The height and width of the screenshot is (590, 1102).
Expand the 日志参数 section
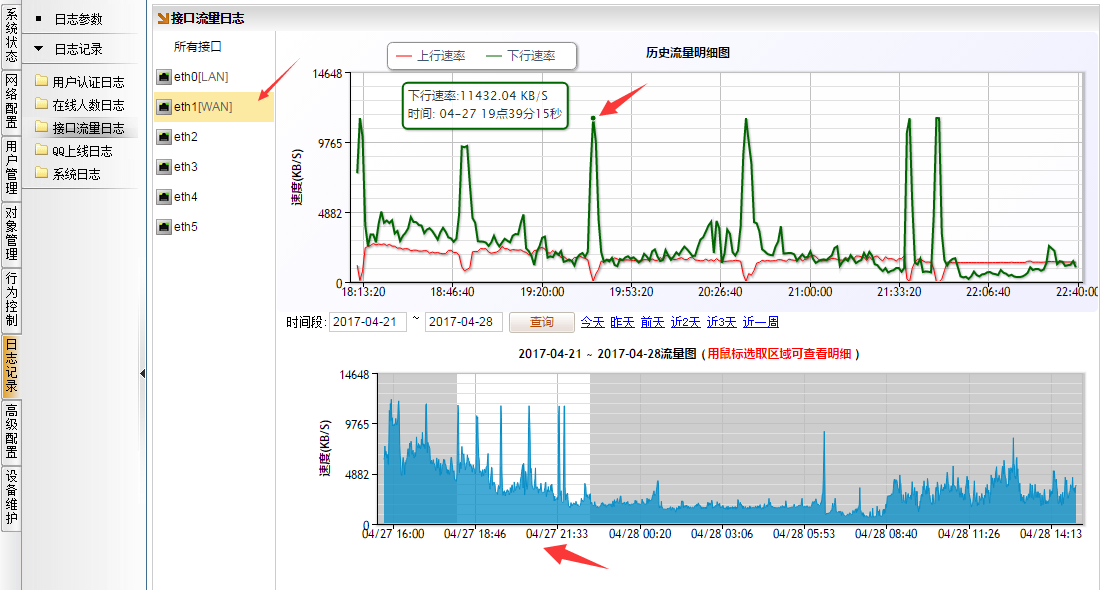tap(39, 19)
